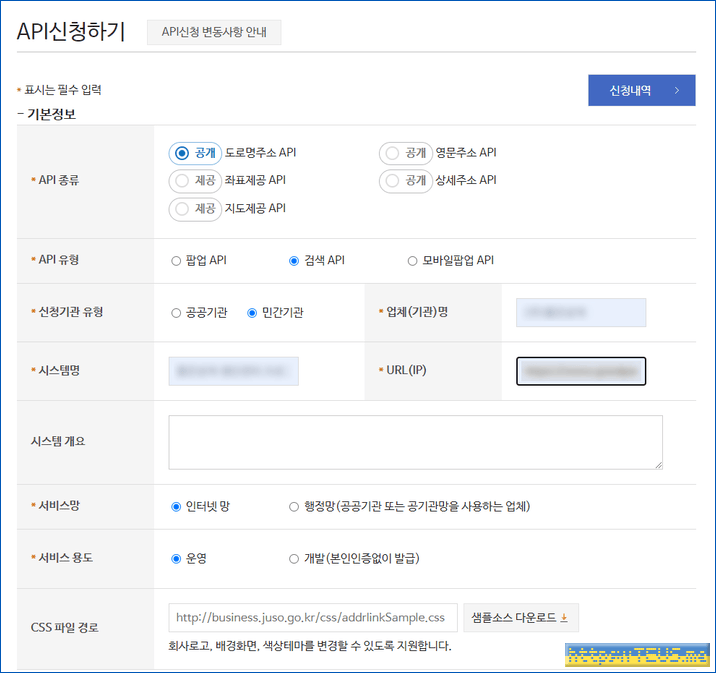Open API신청 변동사항 안내 tab
Viewport: 716px width, 673px height.
[x=214, y=32]
